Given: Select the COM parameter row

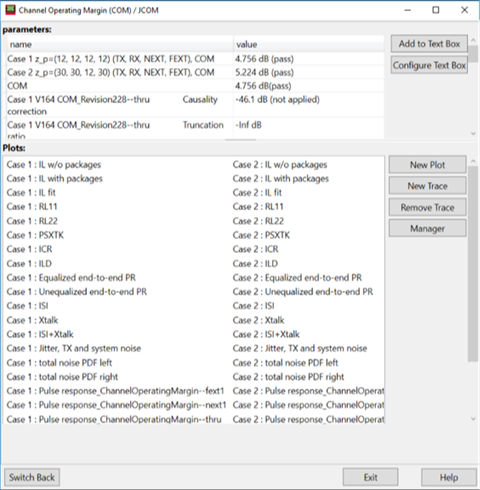Looking at the screenshot, I should 195,86.
